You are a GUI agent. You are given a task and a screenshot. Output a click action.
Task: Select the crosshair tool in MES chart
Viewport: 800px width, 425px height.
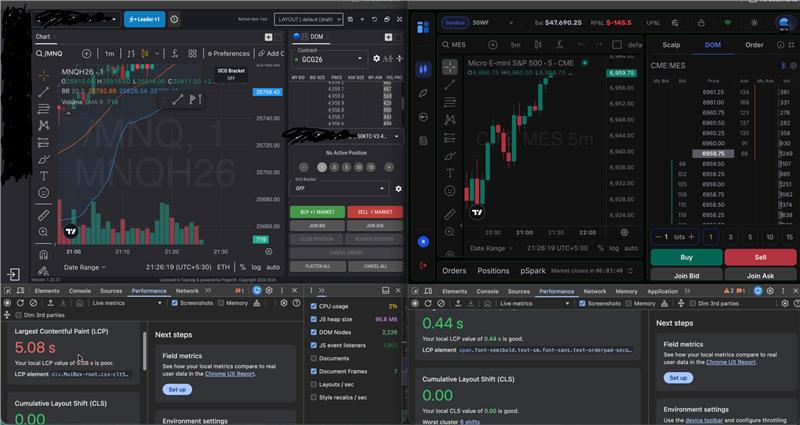coord(450,67)
